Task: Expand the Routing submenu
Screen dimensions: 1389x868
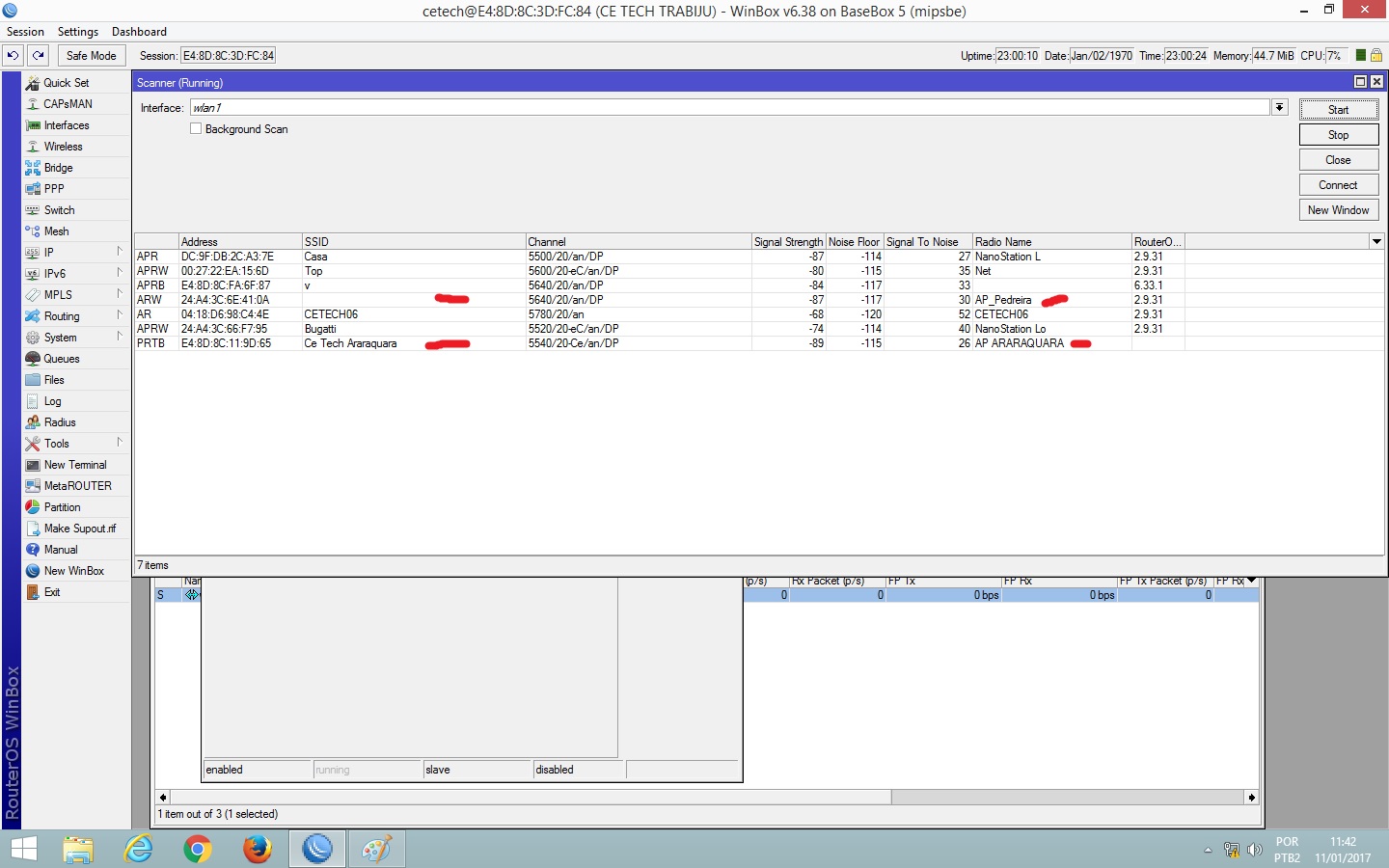Action: [120, 316]
